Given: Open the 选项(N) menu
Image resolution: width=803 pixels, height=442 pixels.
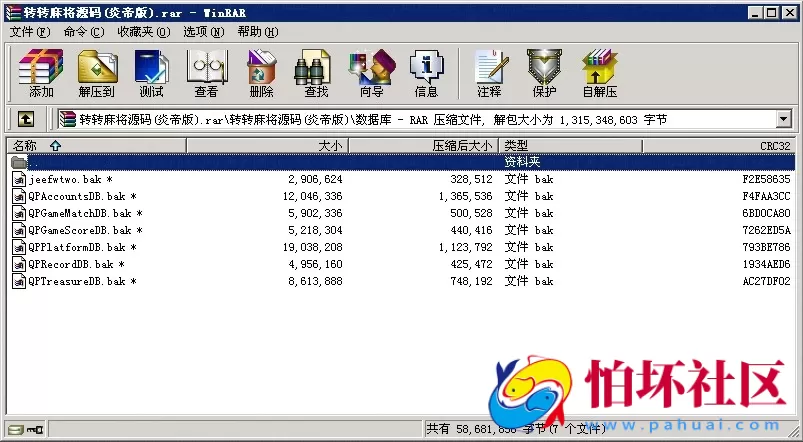Looking at the screenshot, I should [204, 32].
